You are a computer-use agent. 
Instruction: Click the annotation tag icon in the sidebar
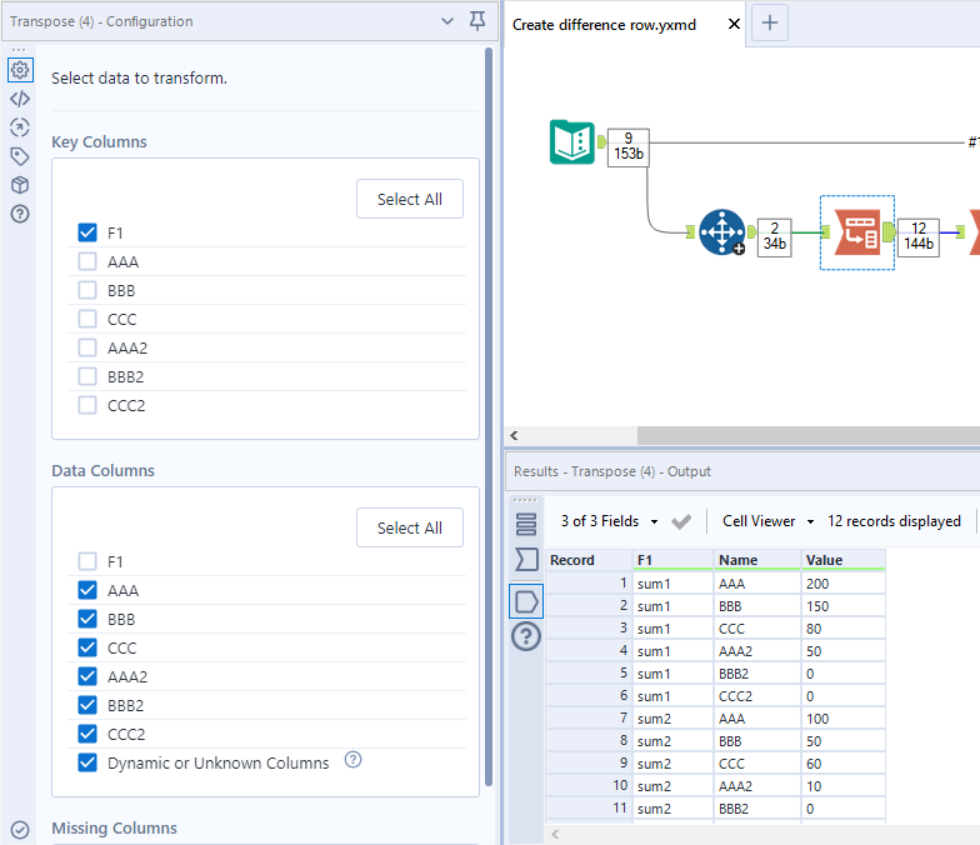20,156
